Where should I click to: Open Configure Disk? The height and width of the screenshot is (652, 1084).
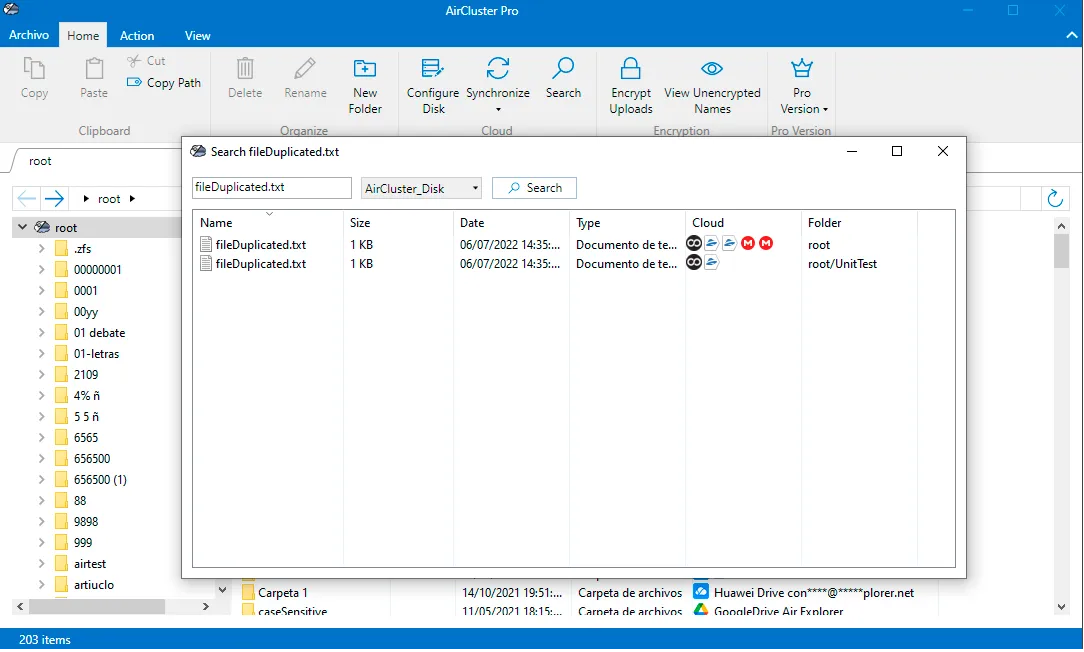pyautogui.click(x=433, y=86)
